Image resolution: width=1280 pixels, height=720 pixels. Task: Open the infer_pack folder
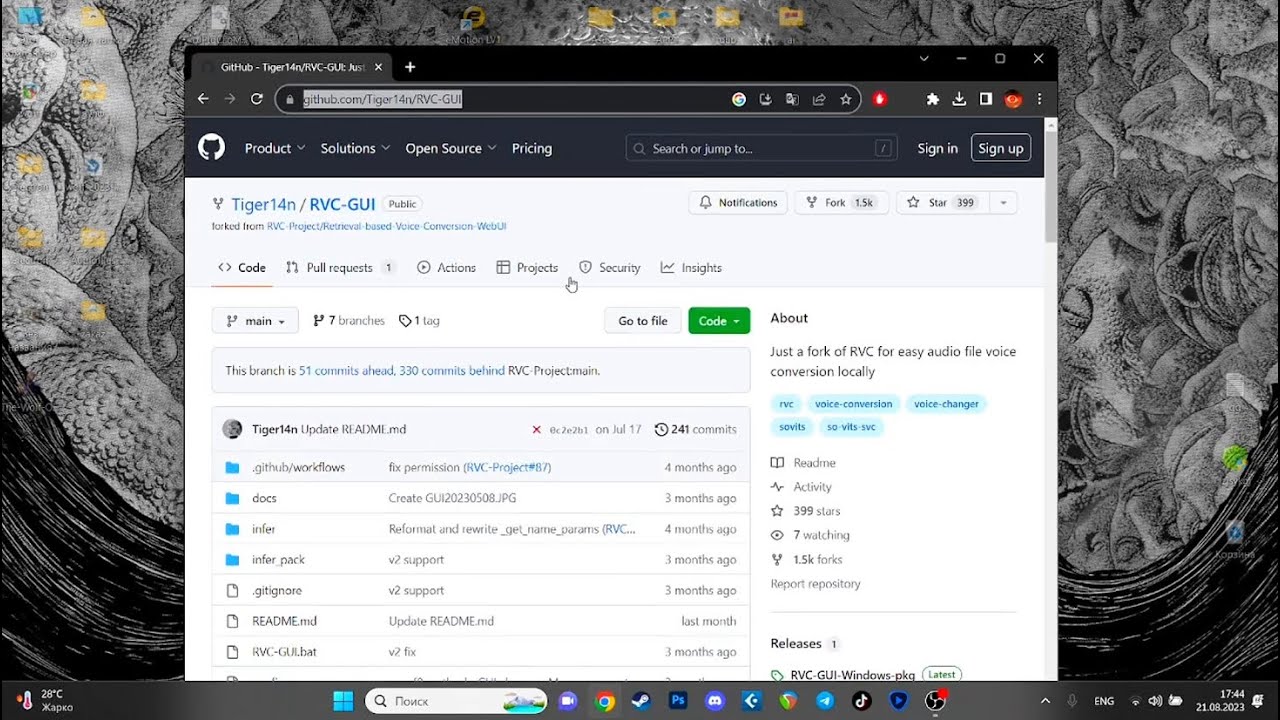278,560
